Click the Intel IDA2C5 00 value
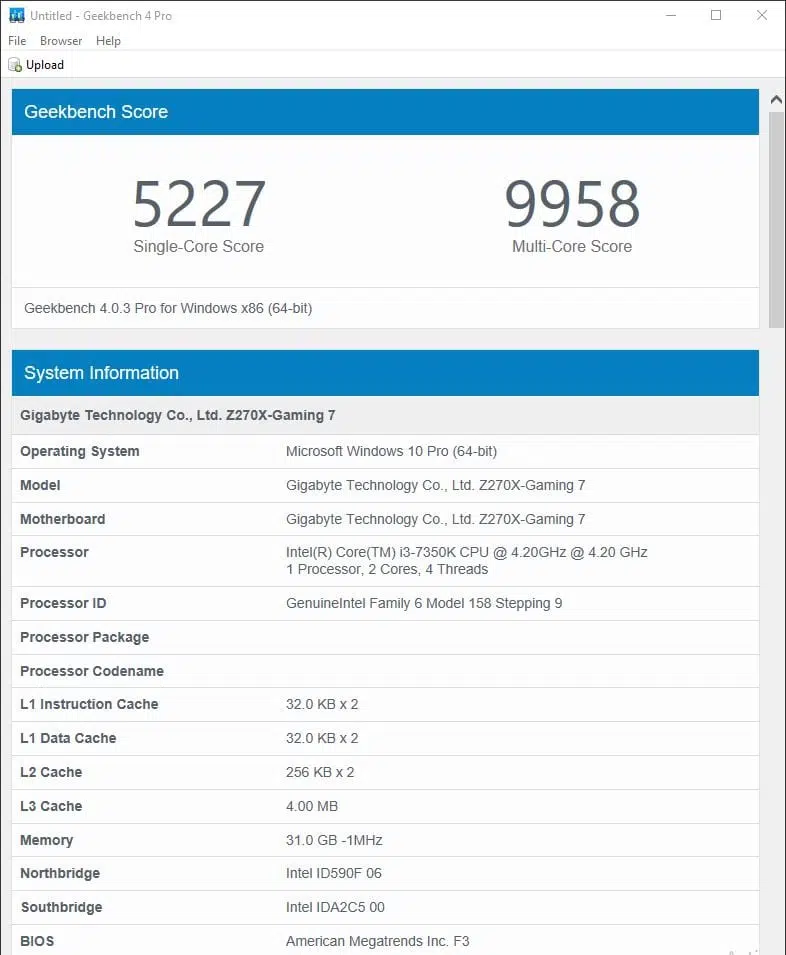 tap(335, 907)
